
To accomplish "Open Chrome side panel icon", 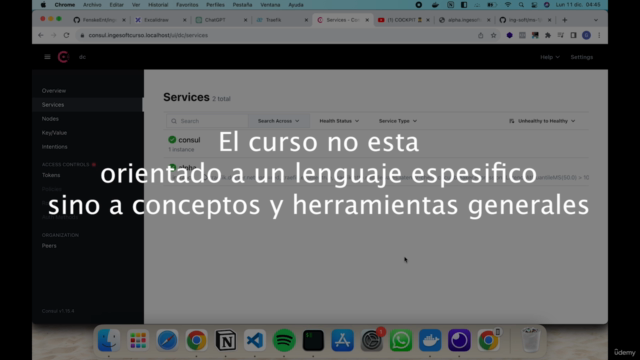I will [x=573, y=35].
